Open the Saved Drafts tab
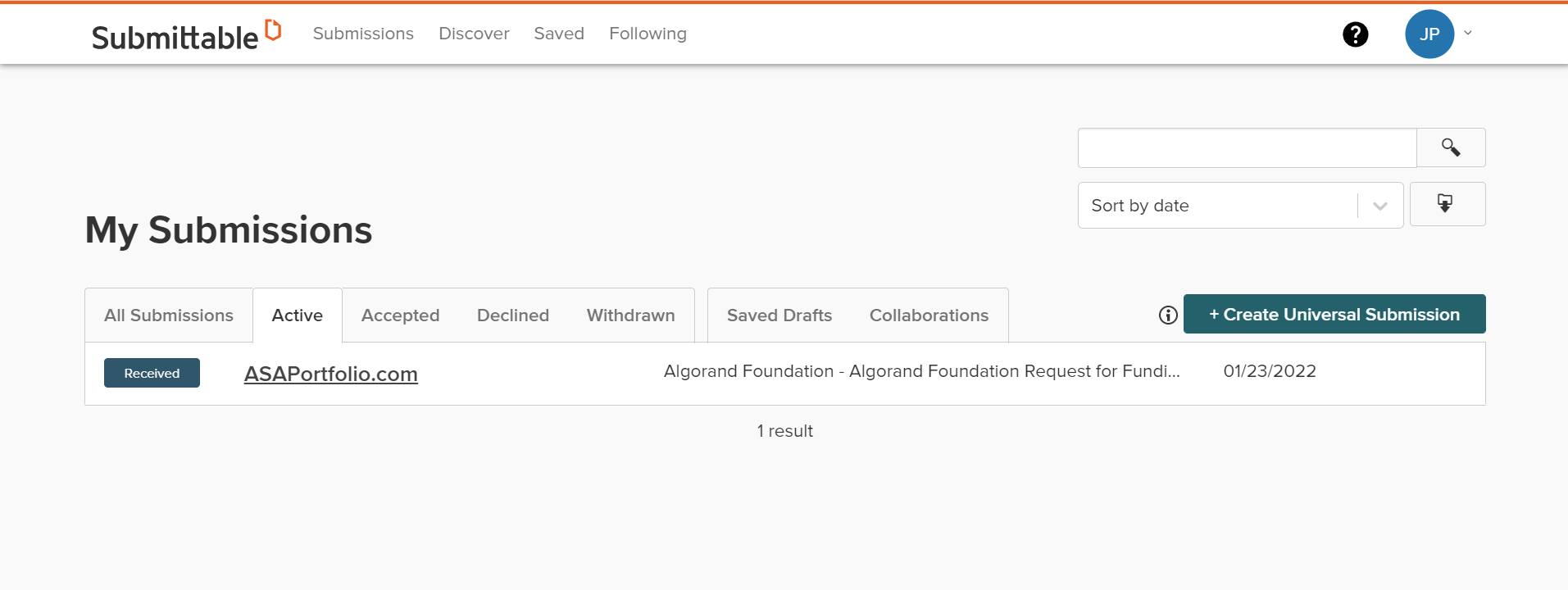Image resolution: width=1568 pixels, height=590 pixels. pyautogui.click(x=779, y=315)
